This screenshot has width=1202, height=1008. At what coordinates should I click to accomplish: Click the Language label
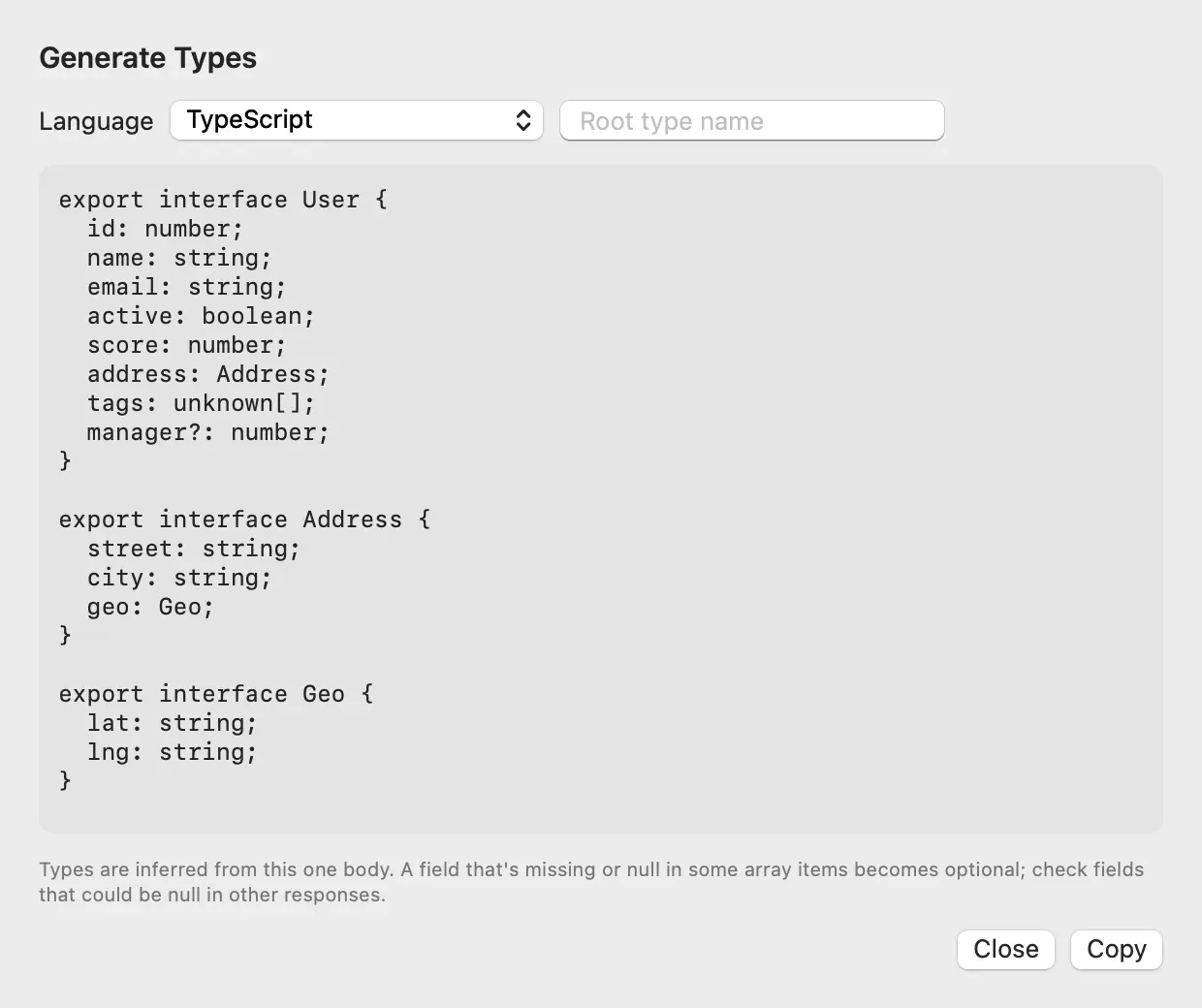(x=96, y=121)
